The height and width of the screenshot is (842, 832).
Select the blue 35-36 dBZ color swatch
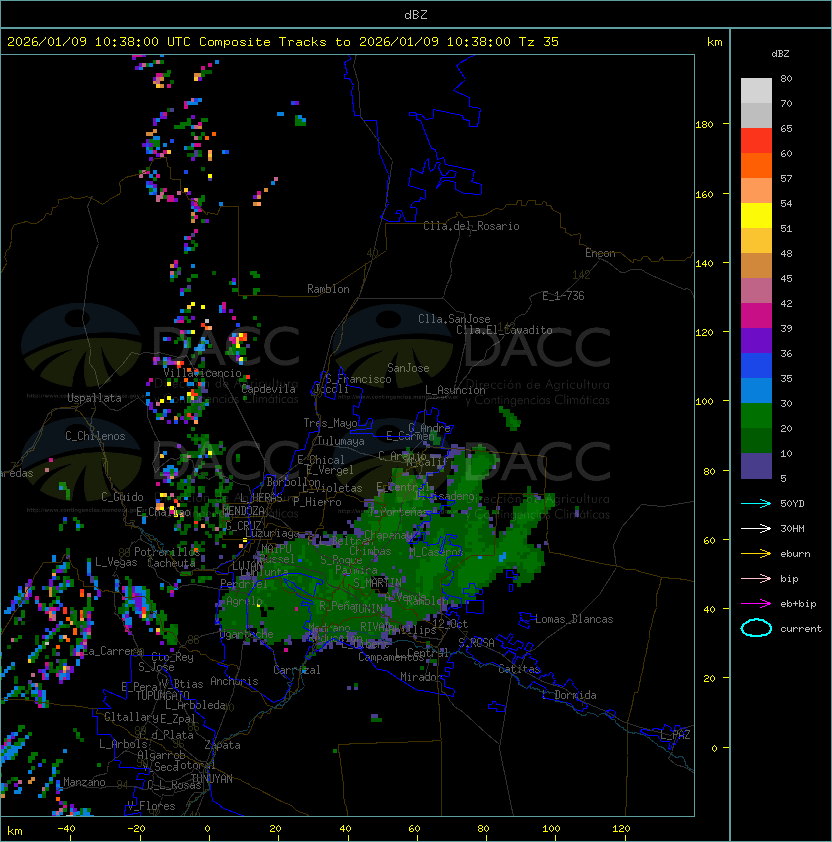(x=756, y=366)
